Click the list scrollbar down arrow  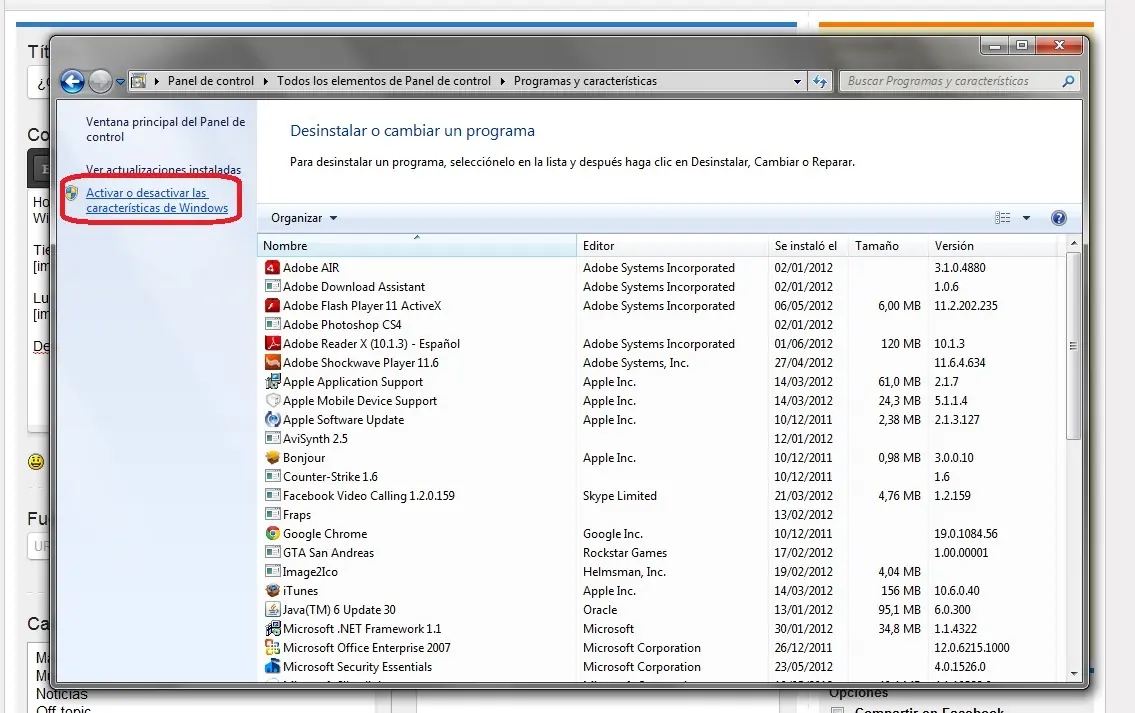(1073, 673)
